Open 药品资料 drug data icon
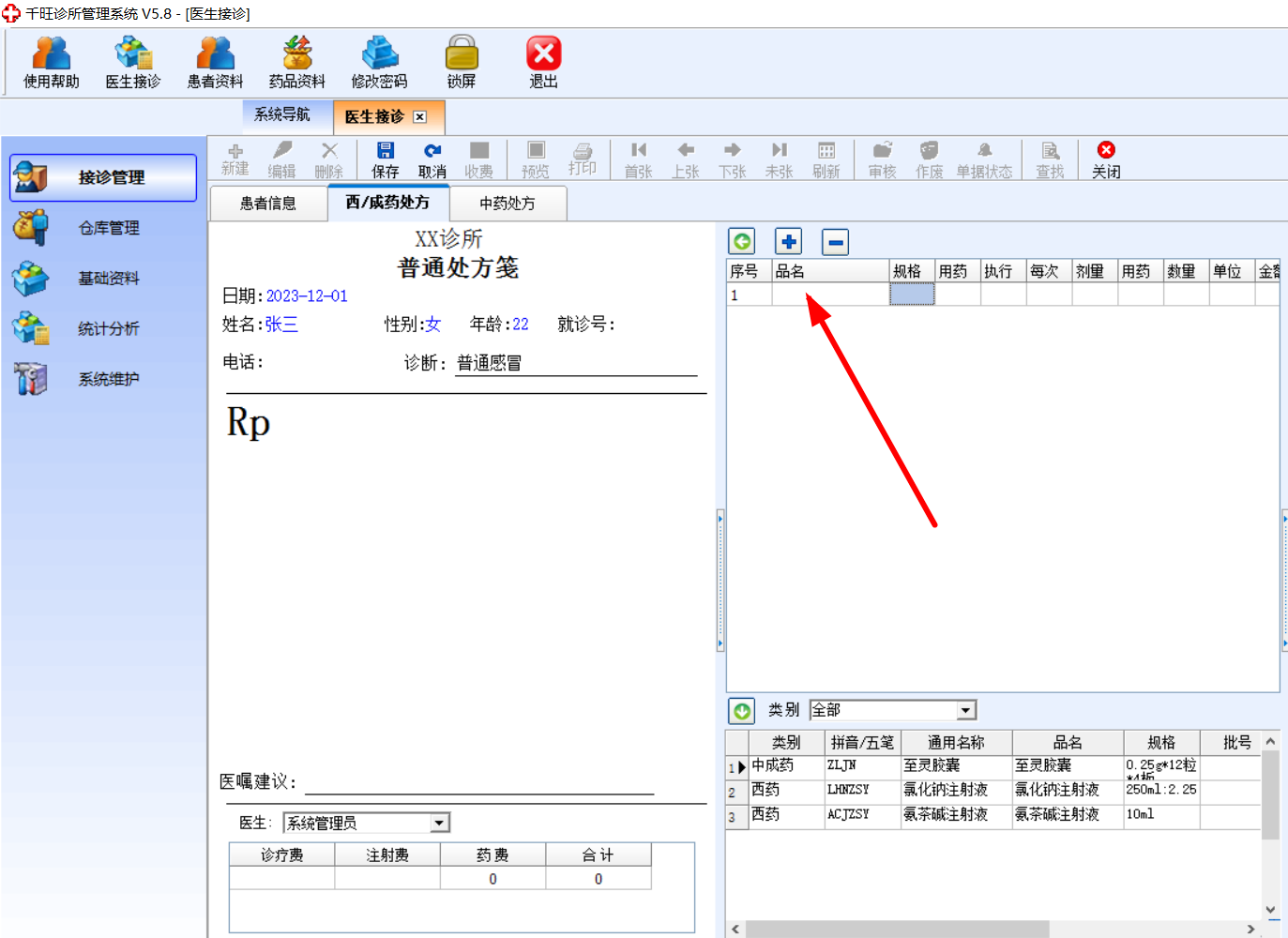 (x=296, y=63)
